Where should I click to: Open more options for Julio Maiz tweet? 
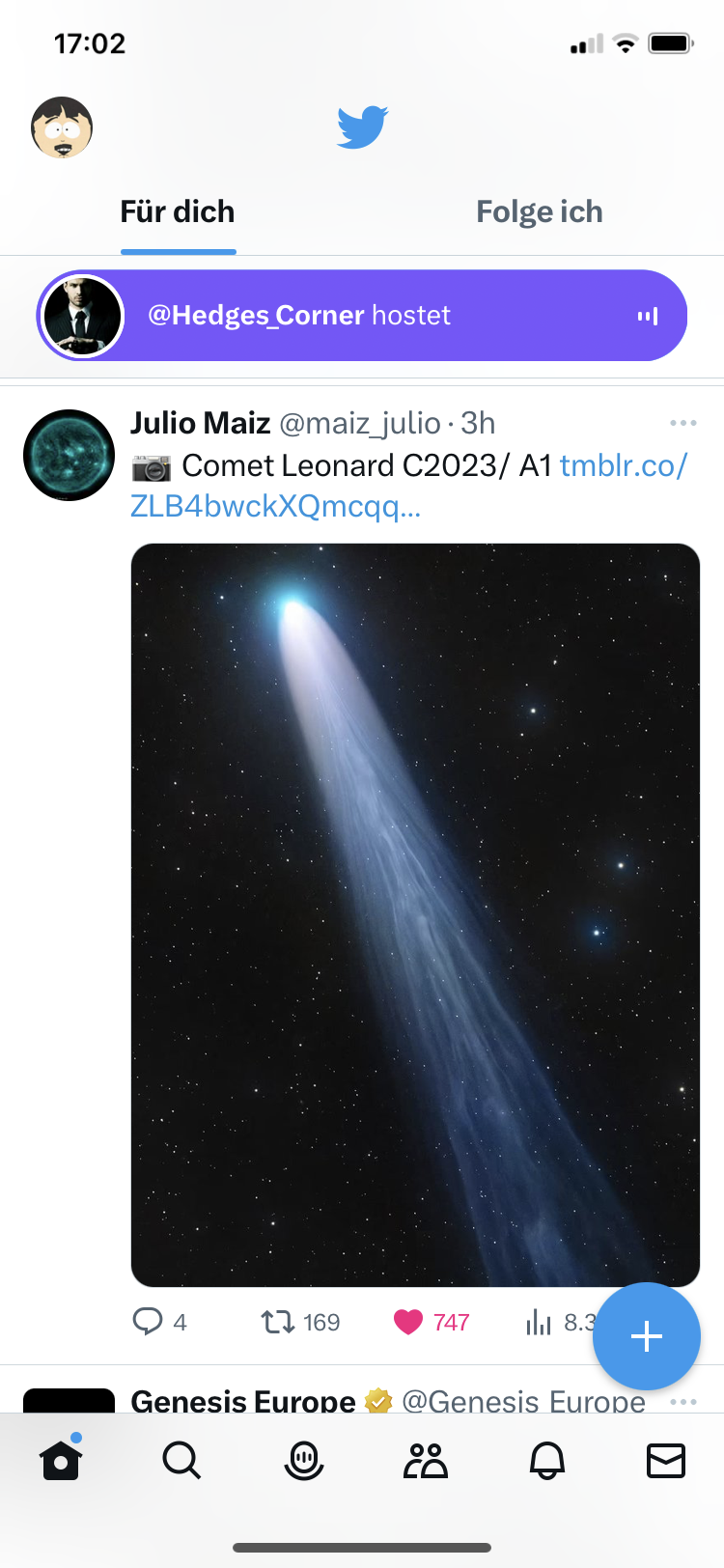point(682,424)
